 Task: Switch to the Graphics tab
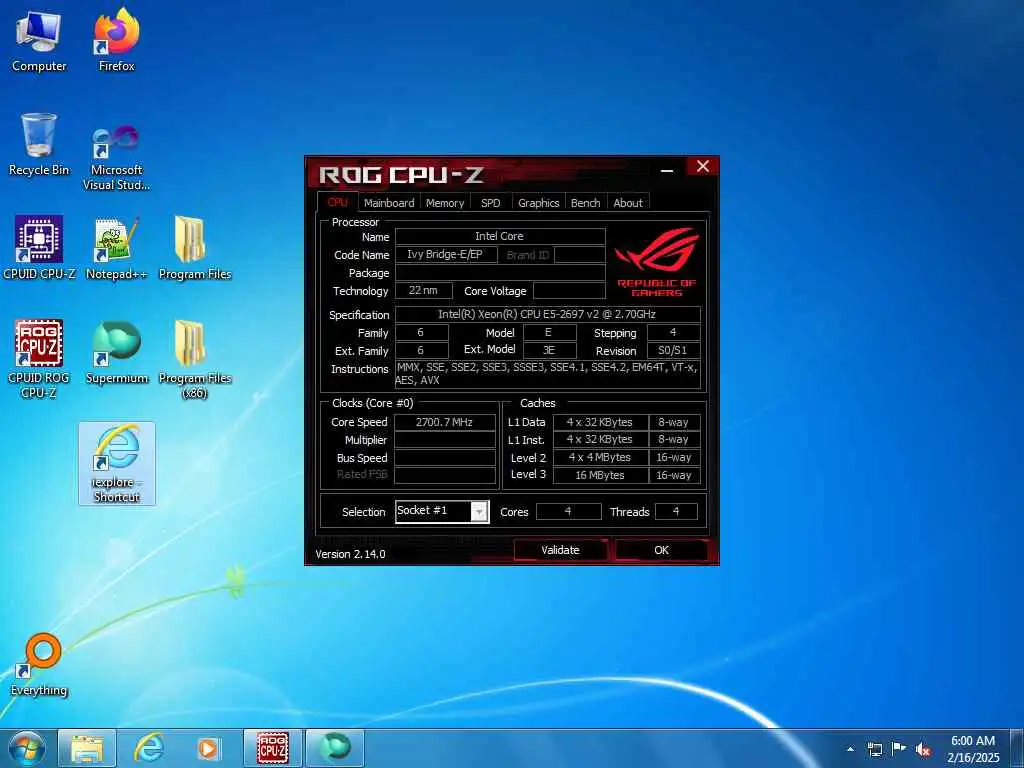click(x=539, y=203)
